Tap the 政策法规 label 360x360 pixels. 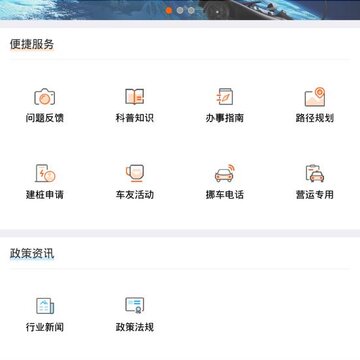tap(135, 327)
